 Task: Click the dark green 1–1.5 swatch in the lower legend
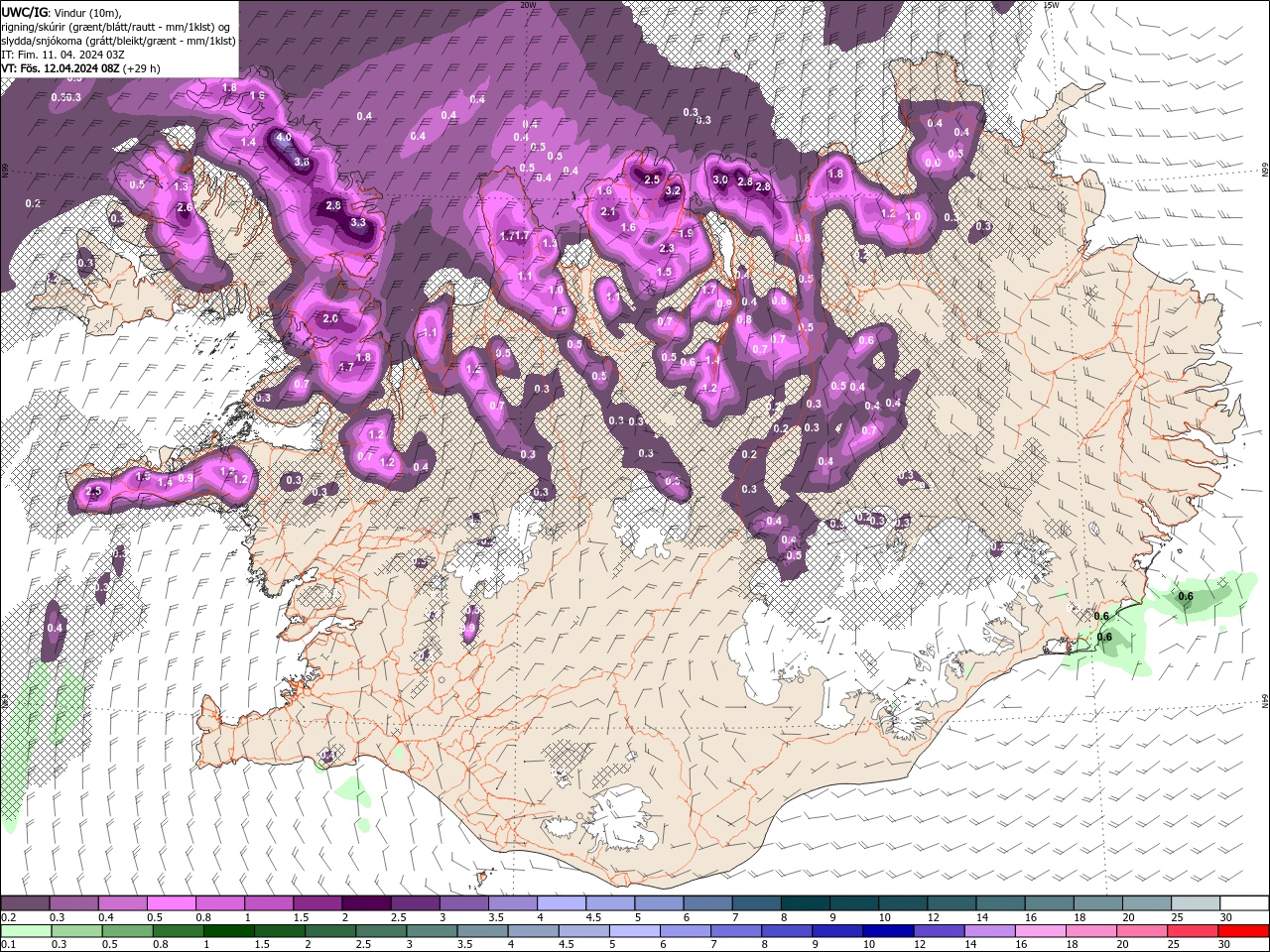[229, 931]
